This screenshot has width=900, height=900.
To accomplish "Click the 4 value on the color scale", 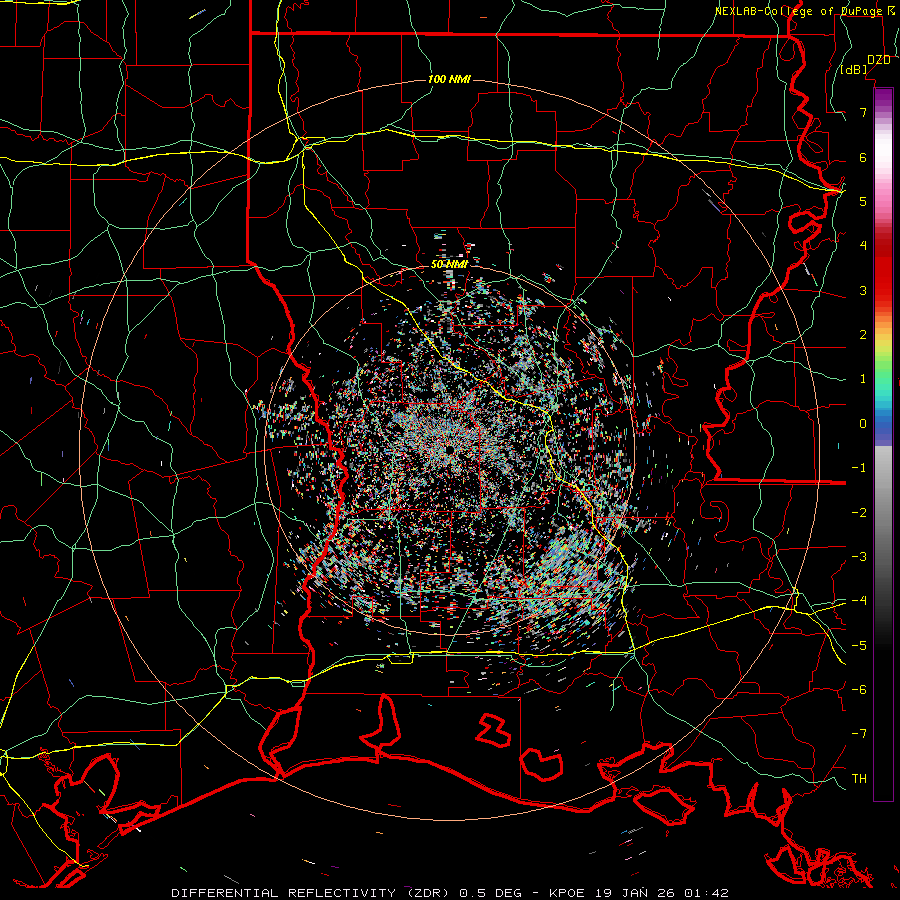I will [x=863, y=246].
